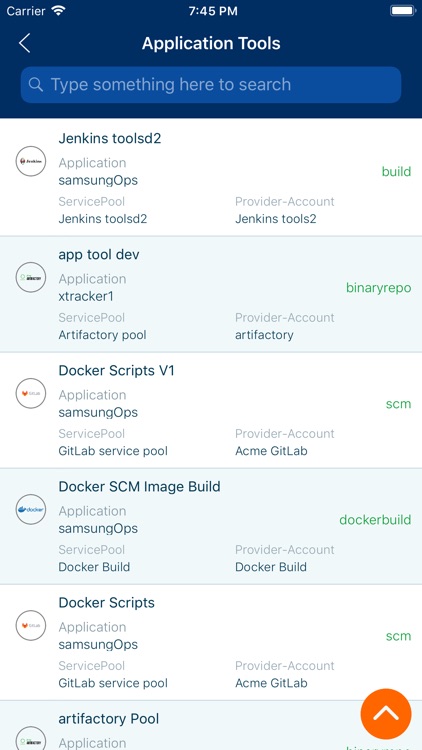Open the Artifactory logo for app tool dev
Screen dimensions: 422x750
pos(31,277)
